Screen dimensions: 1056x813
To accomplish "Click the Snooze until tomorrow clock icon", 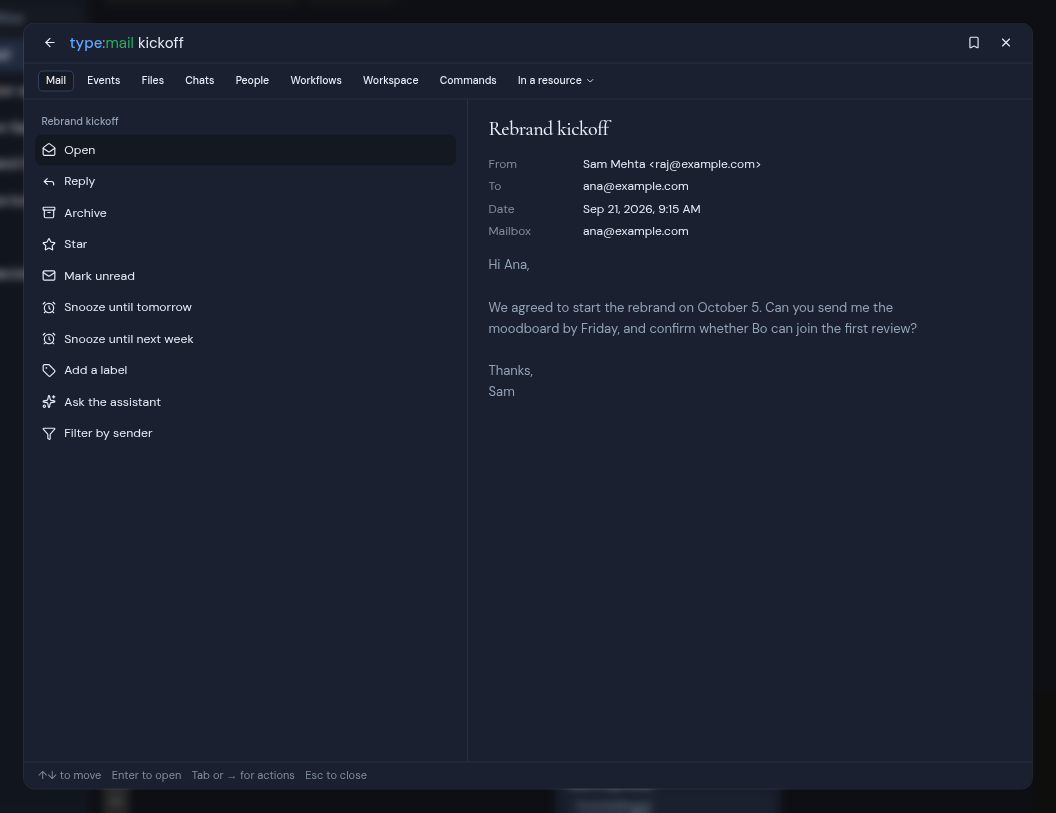I will click(x=49, y=307).
